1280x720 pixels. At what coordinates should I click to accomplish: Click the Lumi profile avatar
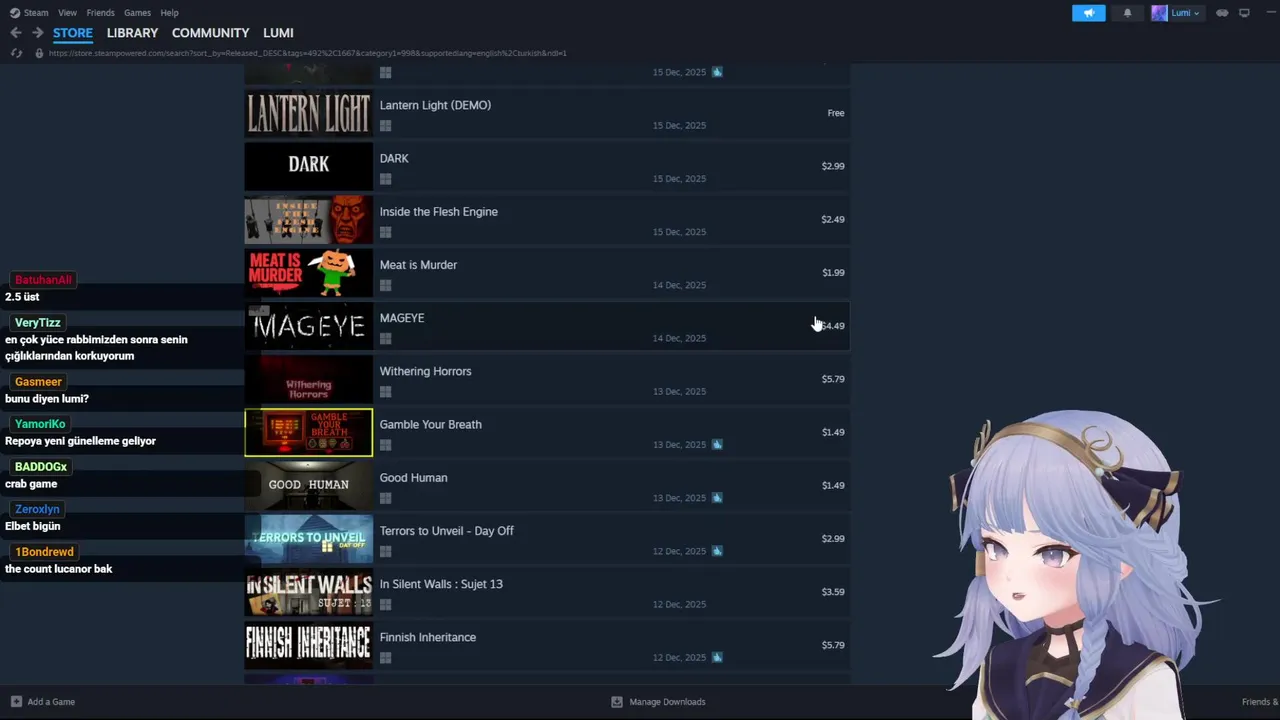click(1159, 13)
